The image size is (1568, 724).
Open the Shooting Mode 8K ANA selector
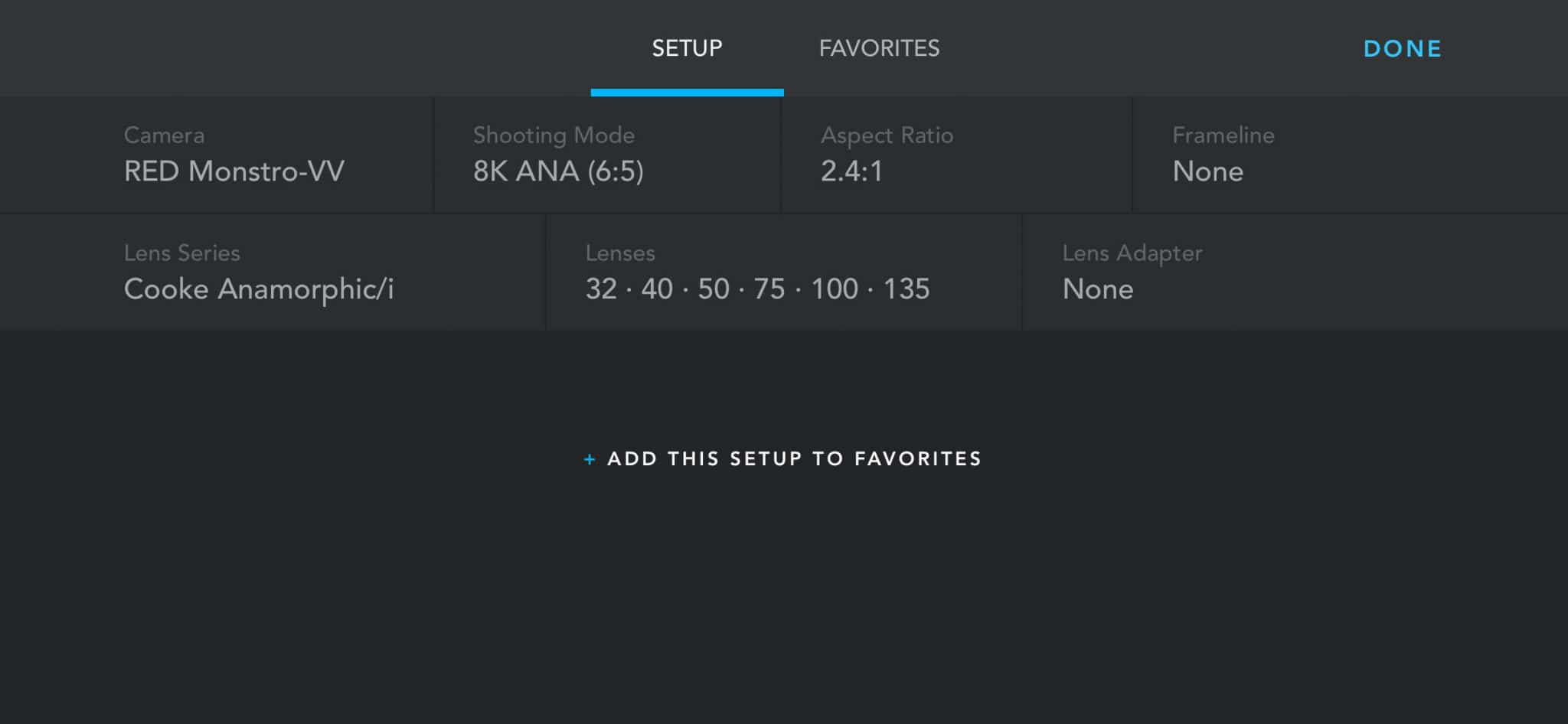[x=606, y=155]
